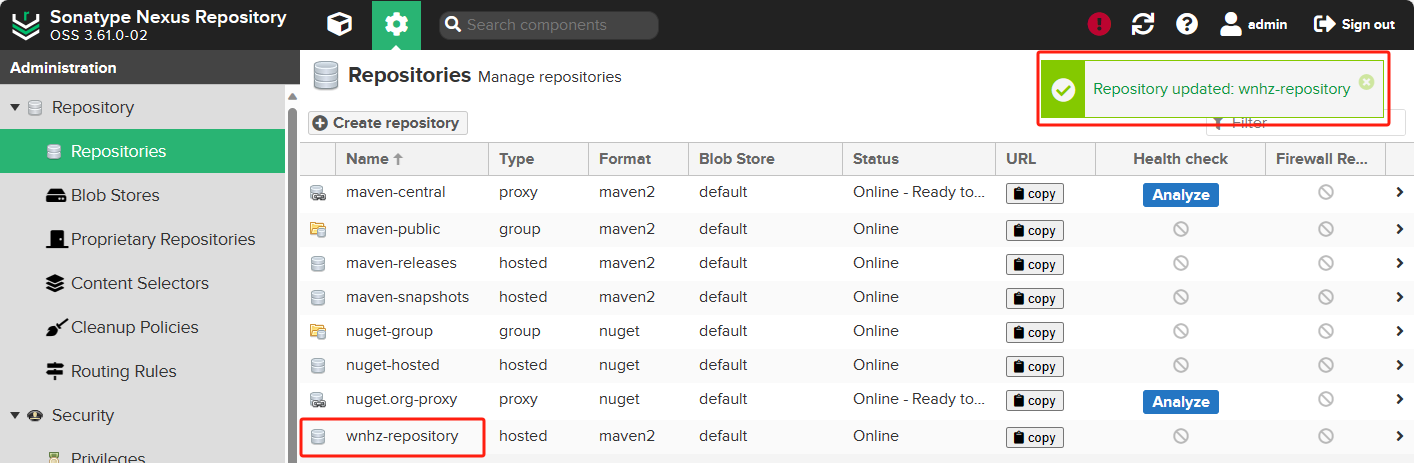Click the Routing Rules signpost icon
1414x463 pixels.
pyautogui.click(x=55, y=371)
